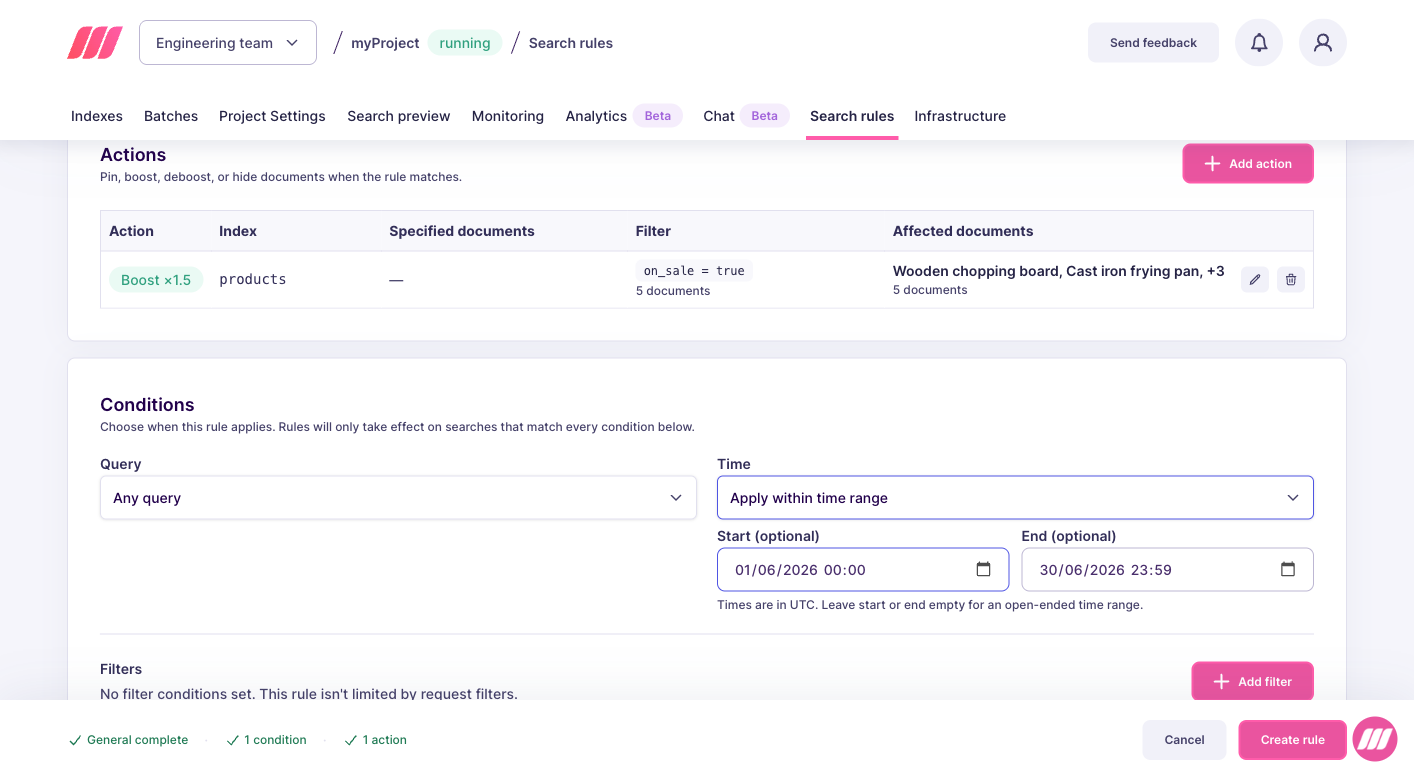Open the Analytics Beta tab
The image size is (1414, 780).
tap(624, 116)
